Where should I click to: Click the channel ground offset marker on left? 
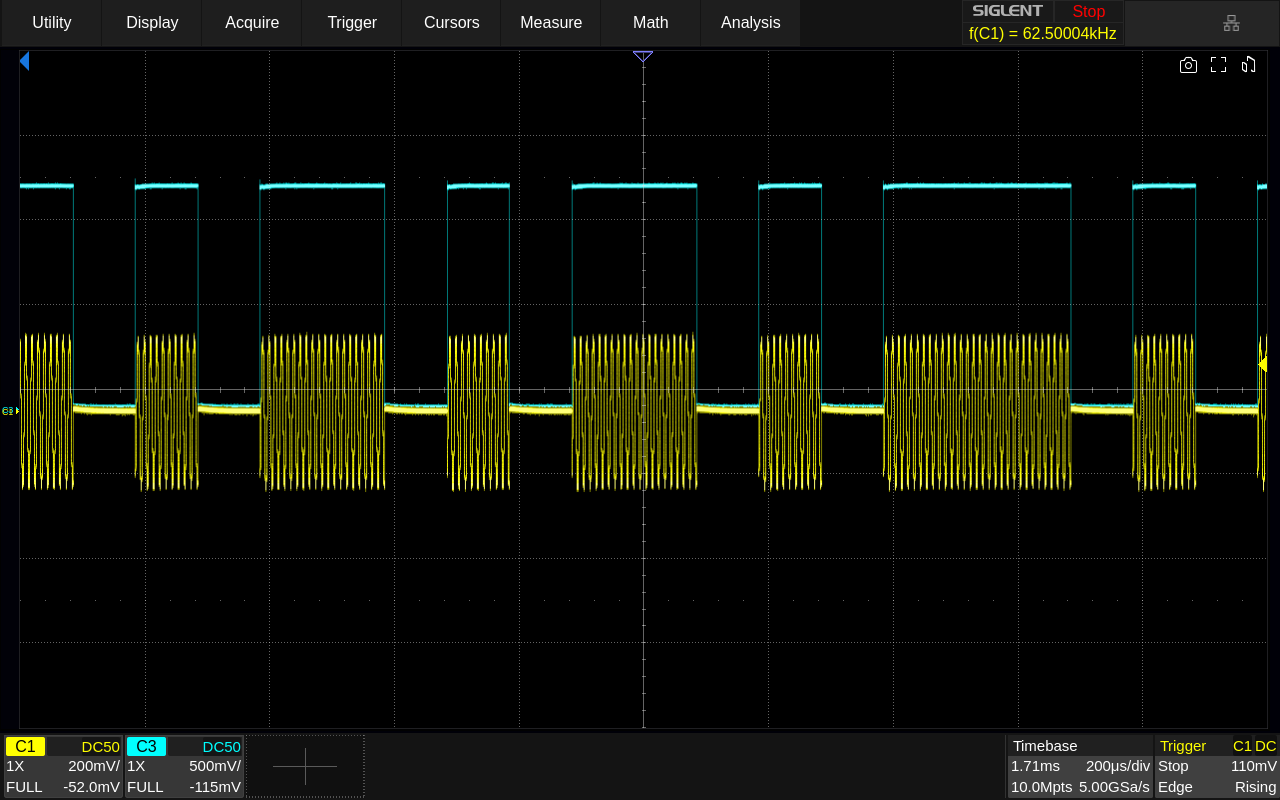(10, 411)
